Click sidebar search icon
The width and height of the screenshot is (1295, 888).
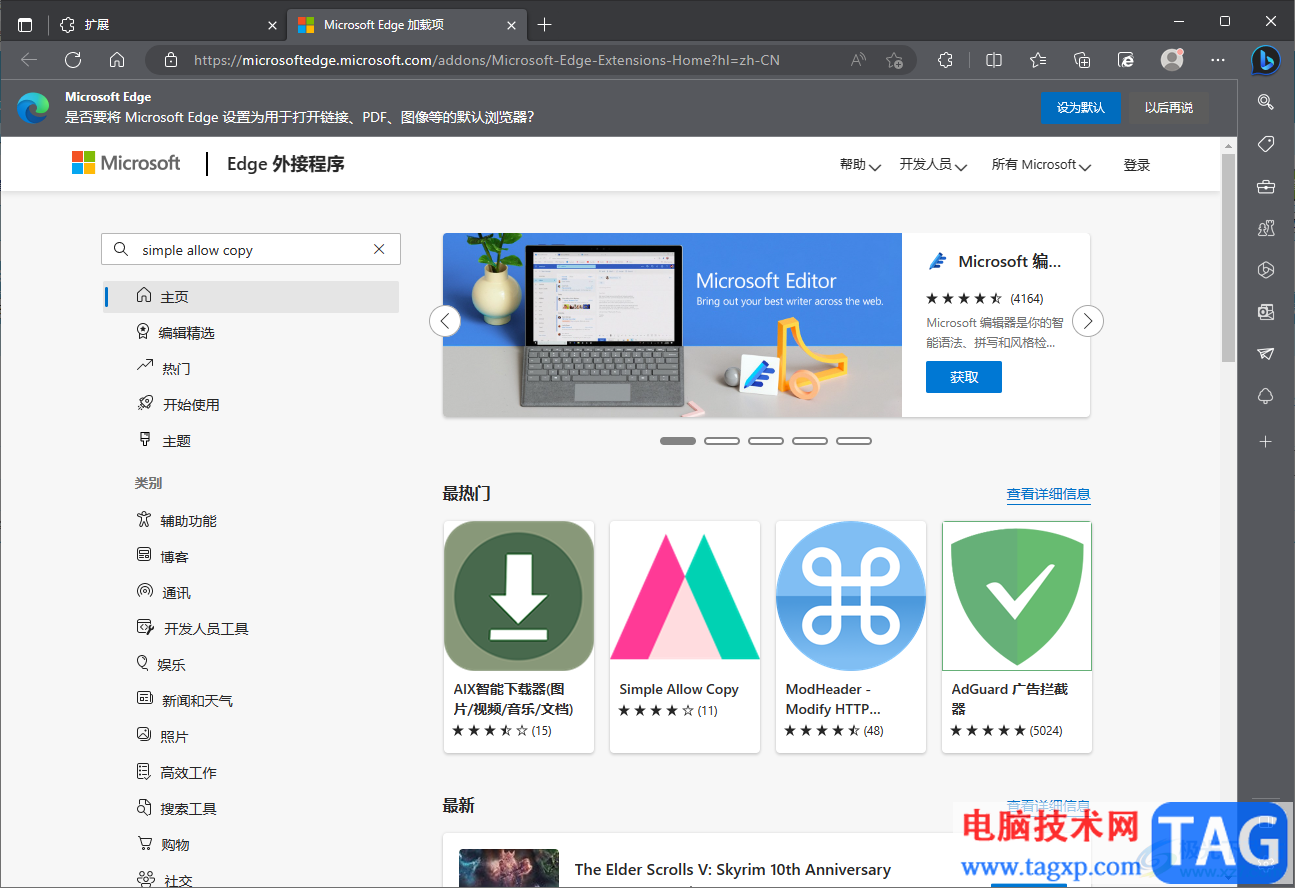click(1265, 102)
